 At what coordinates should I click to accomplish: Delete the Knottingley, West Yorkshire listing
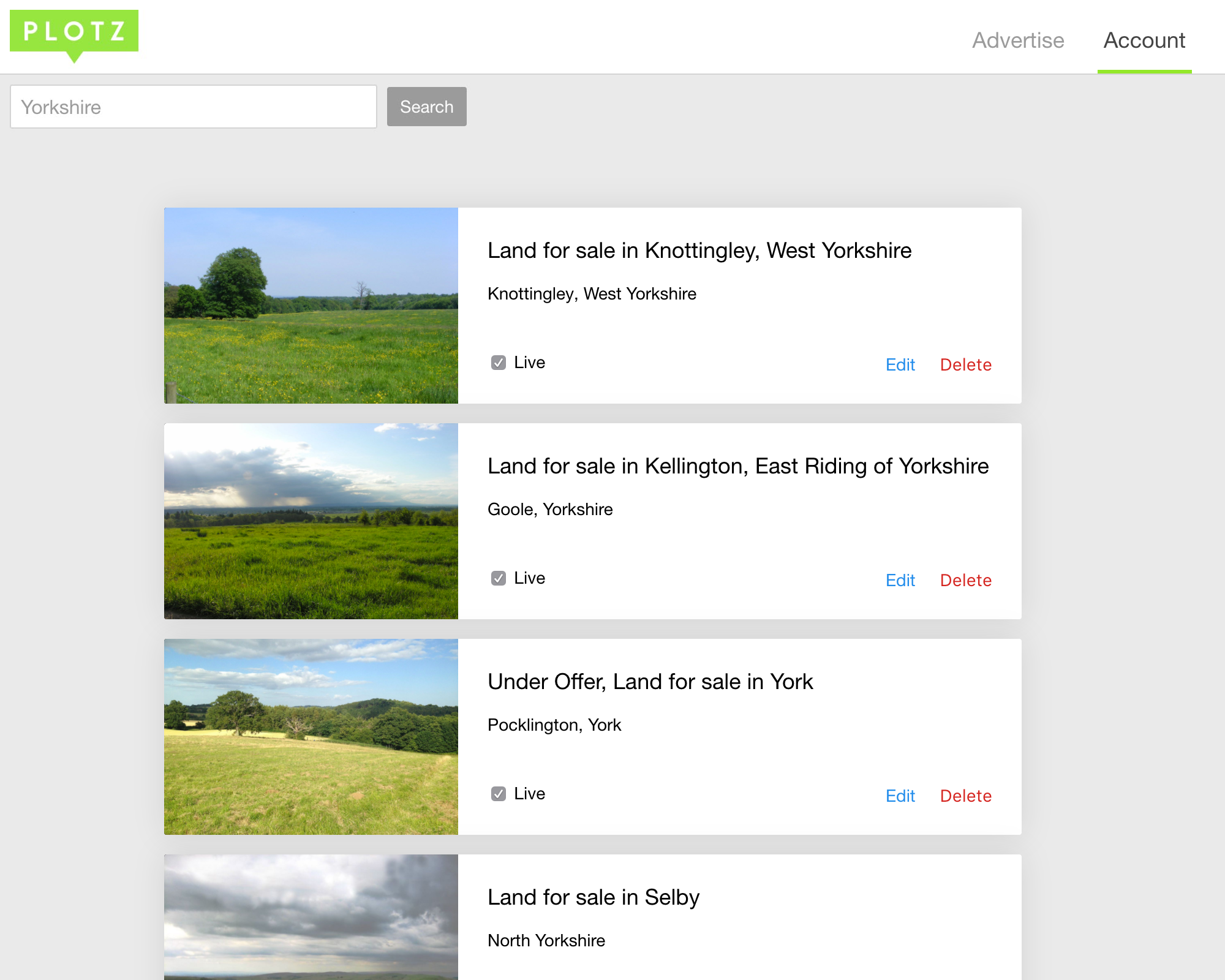(x=965, y=365)
